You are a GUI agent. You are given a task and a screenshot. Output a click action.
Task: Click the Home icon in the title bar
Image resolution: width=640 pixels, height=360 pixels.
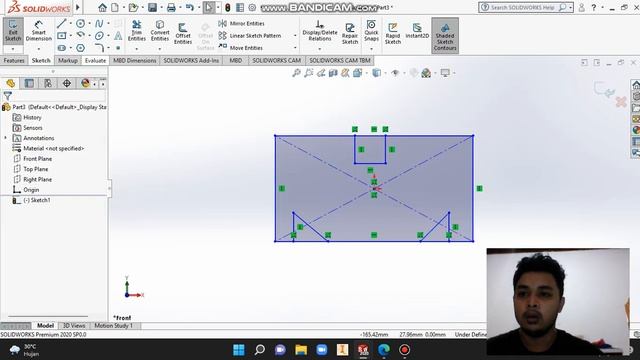pyautogui.click(x=102, y=7)
